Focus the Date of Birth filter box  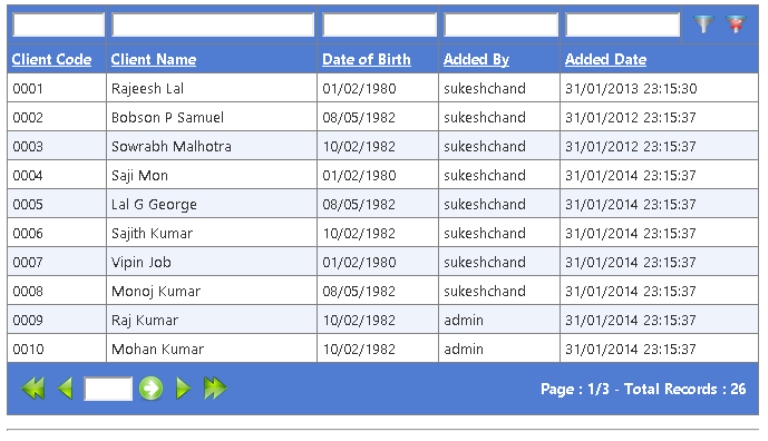point(379,24)
